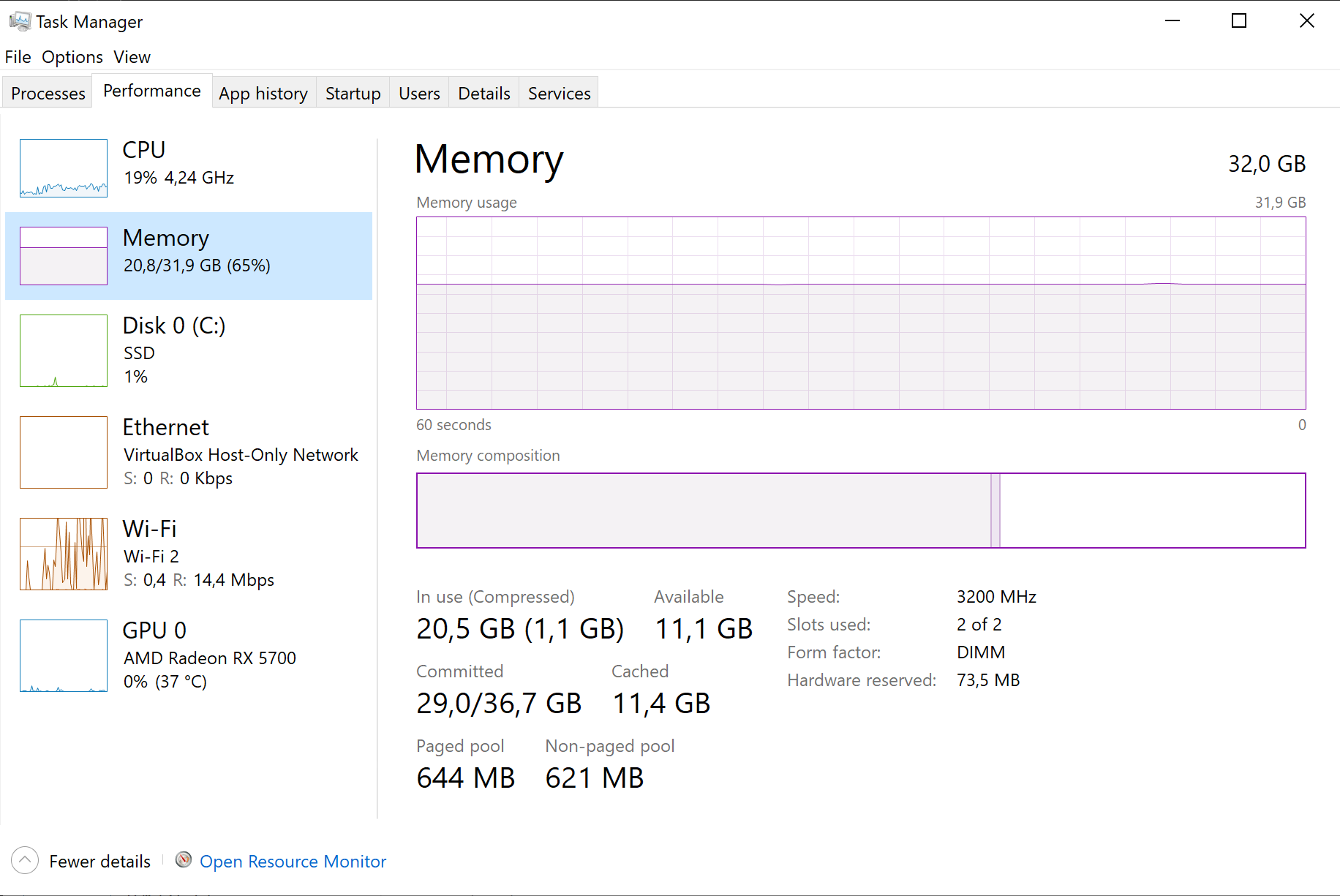This screenshot has height=896, width=1340.
Task: Click the Fewer details button
Action: point(99,862)
